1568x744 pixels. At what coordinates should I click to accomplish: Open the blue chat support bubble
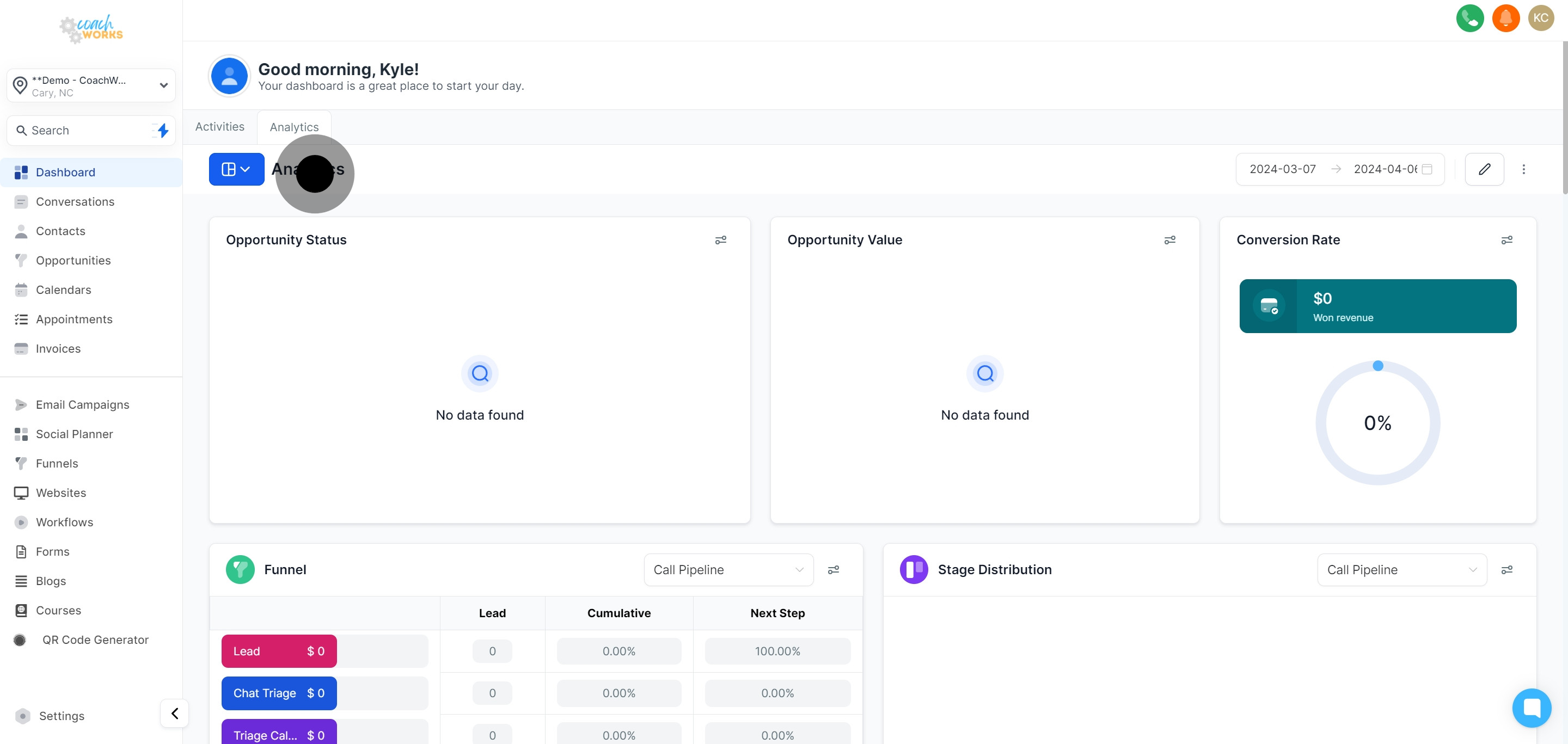[x=1532, y=708]
